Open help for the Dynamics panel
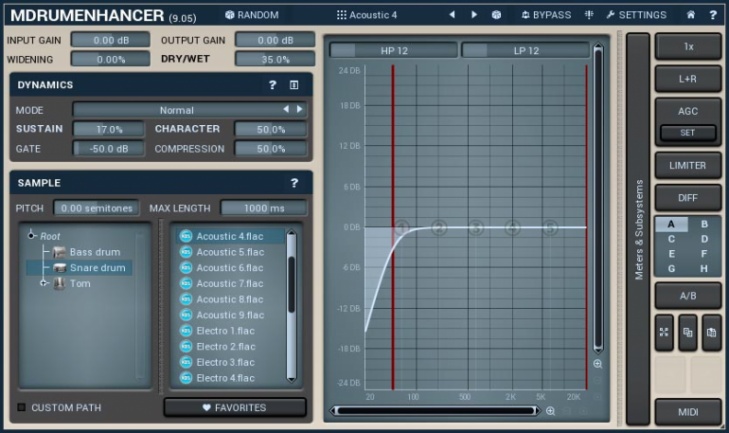This screenshot has width=729, height=433. tap(272, 86)
